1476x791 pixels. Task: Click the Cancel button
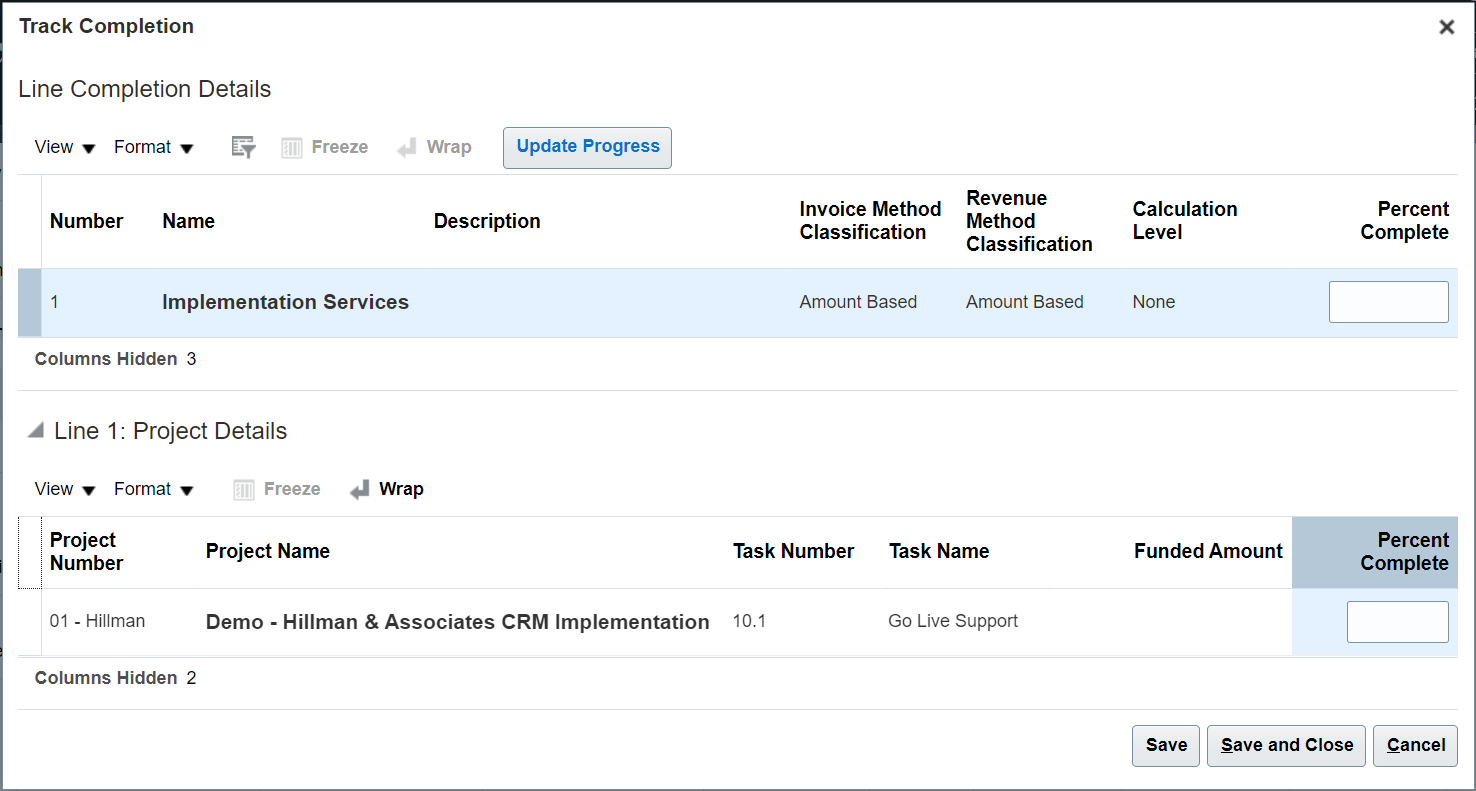click(x=1415, y=745)
